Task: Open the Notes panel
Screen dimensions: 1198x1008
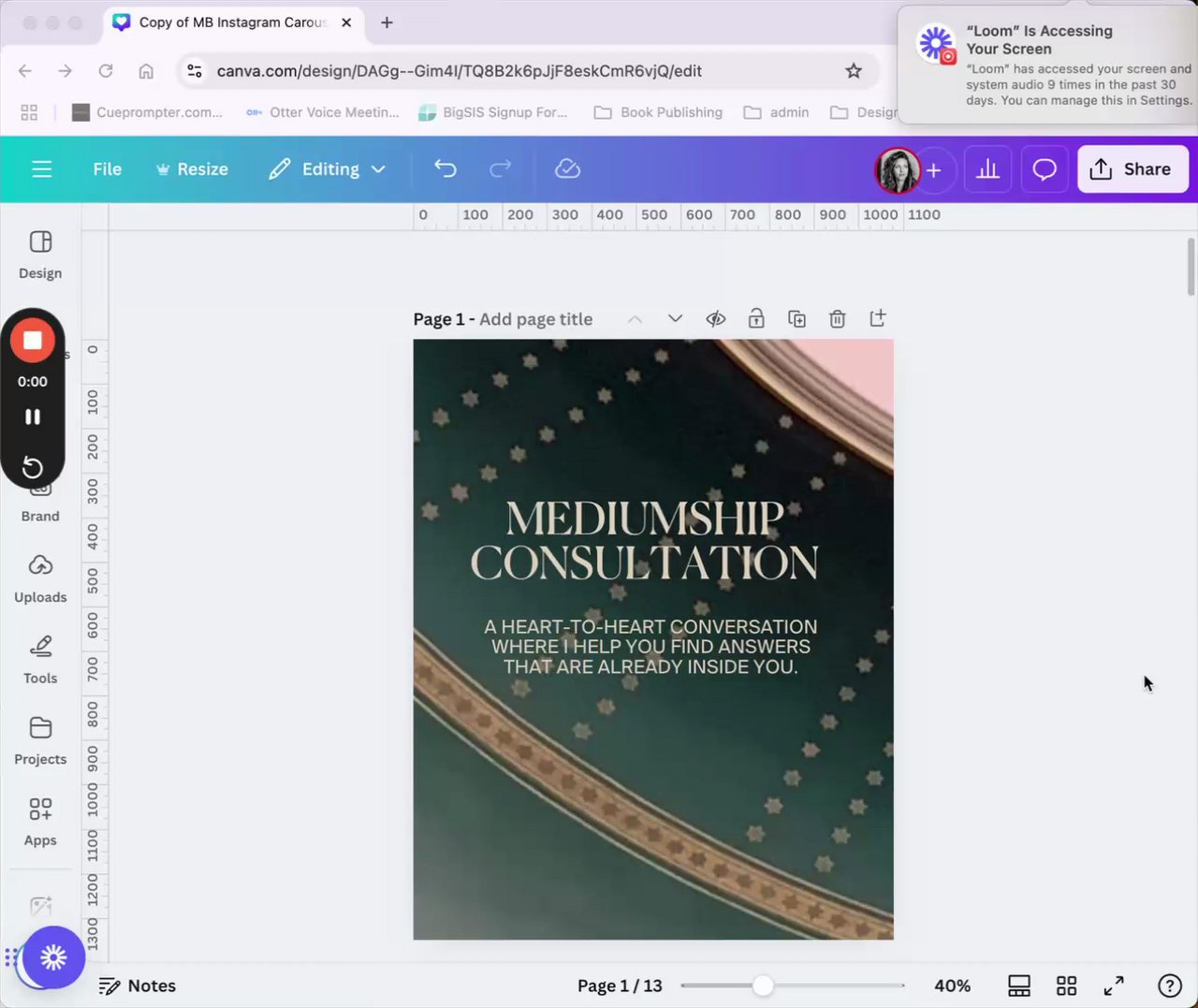Action: coord(138,986)
